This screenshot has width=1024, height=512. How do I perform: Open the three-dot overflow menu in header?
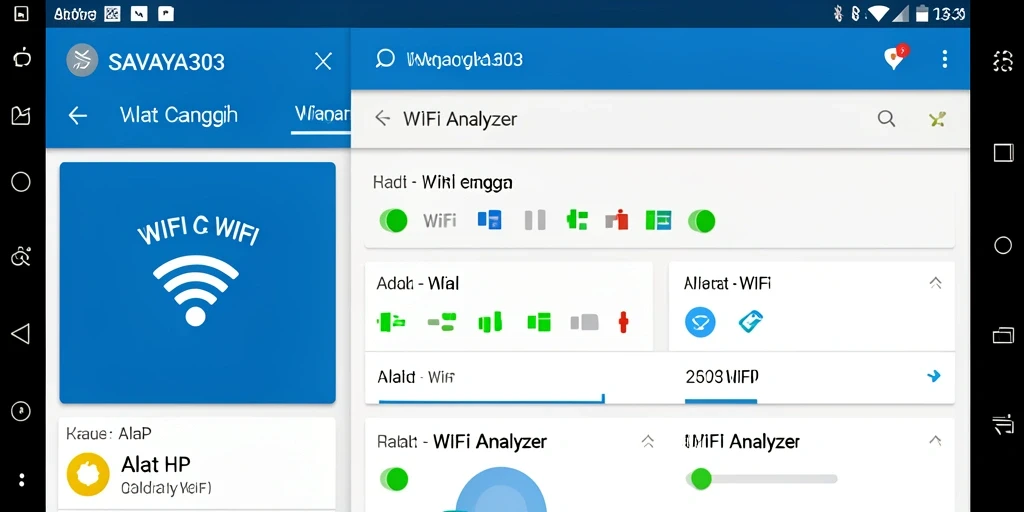click(x=944, y=59)
